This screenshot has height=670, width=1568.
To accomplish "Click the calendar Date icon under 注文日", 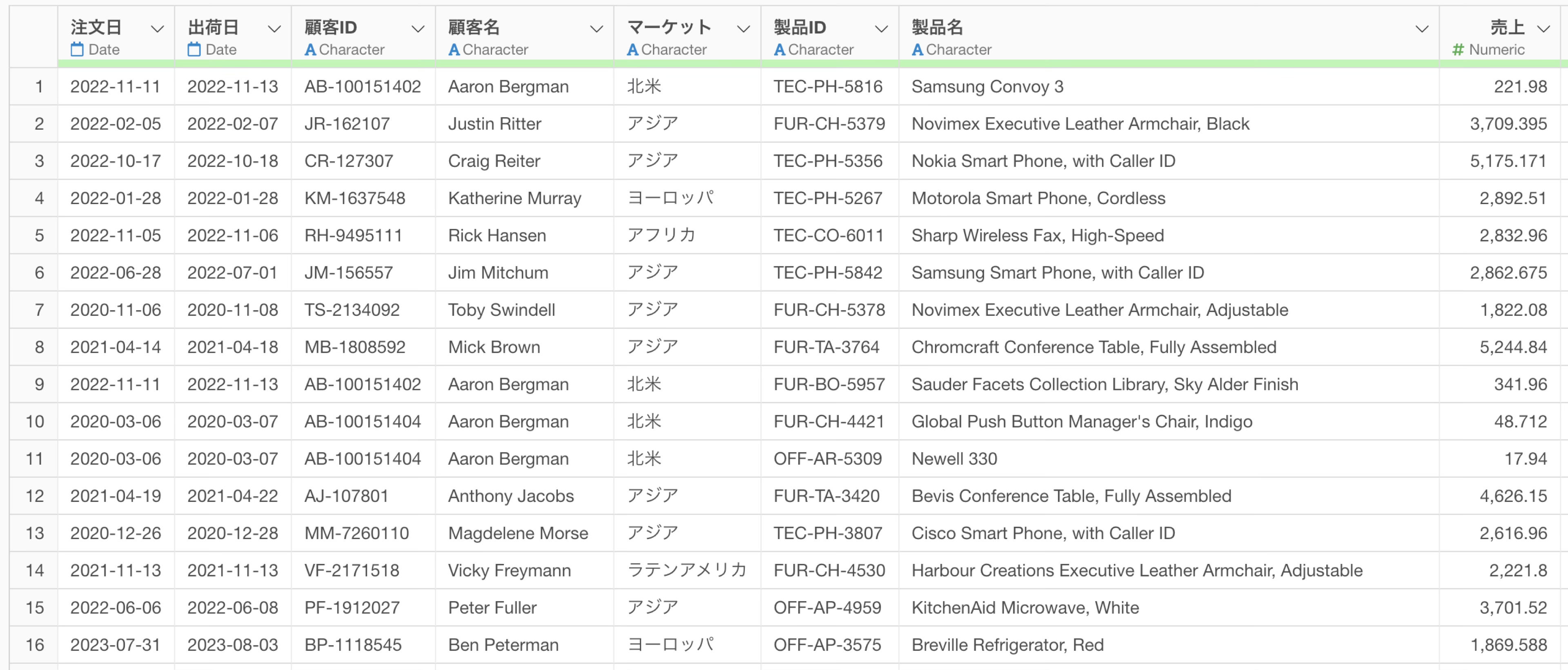I will (77, 50).
